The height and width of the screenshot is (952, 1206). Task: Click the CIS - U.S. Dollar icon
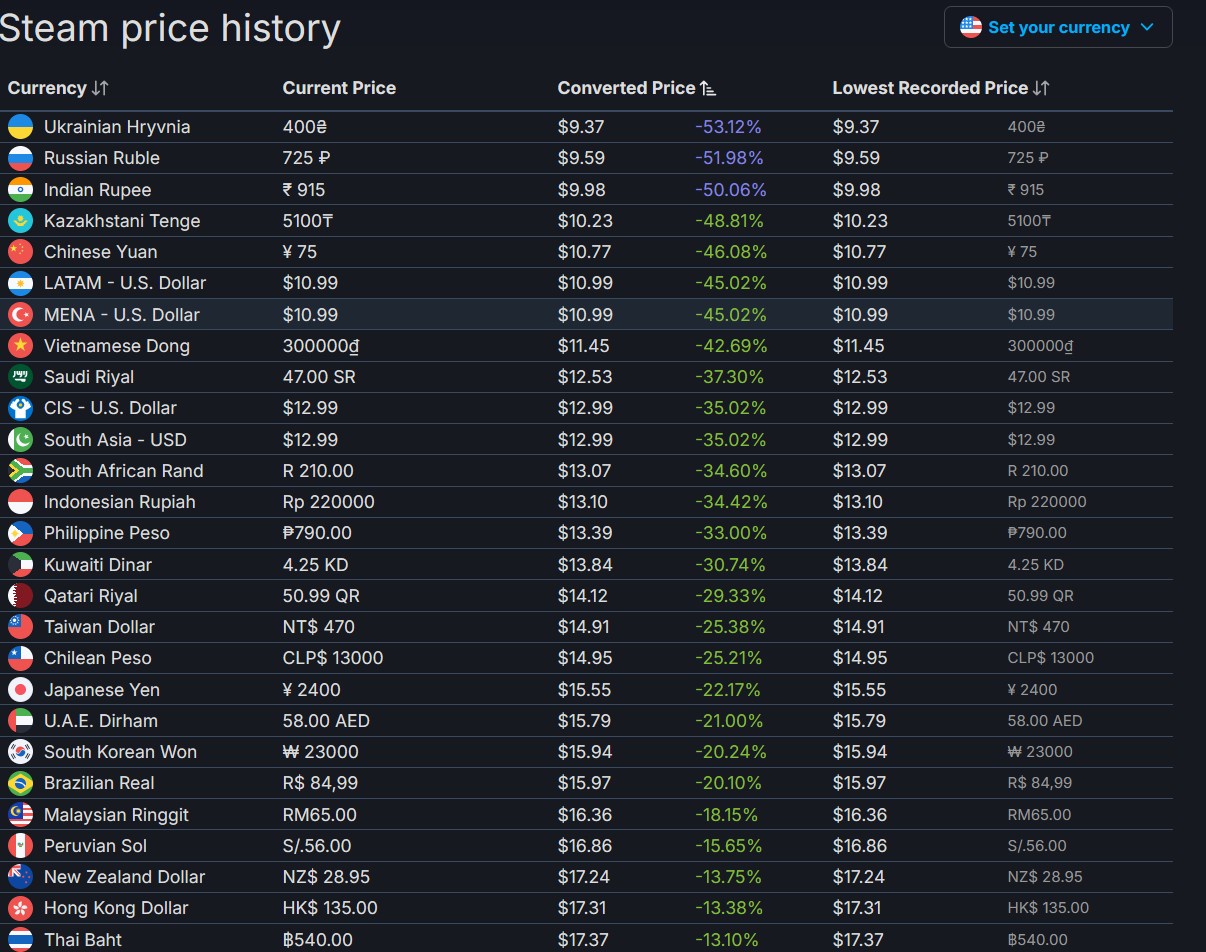pos(20,408)
